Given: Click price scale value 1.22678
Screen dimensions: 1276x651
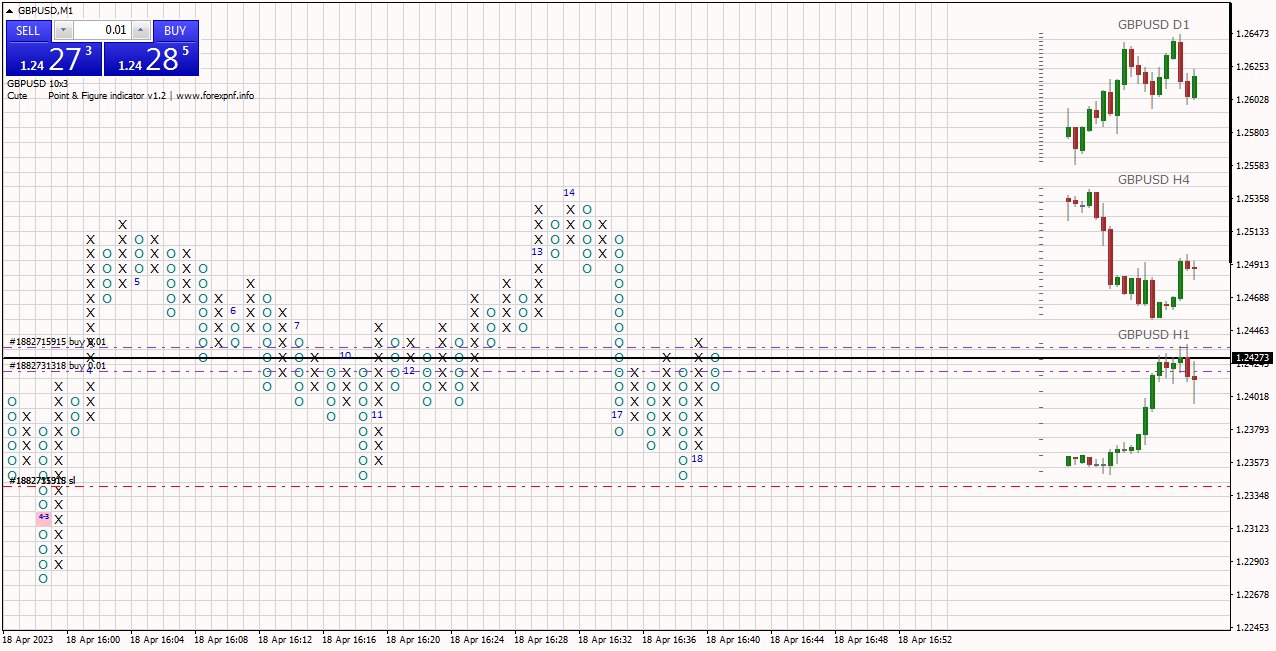Looking at the screenshot, I should point(1253,595).
